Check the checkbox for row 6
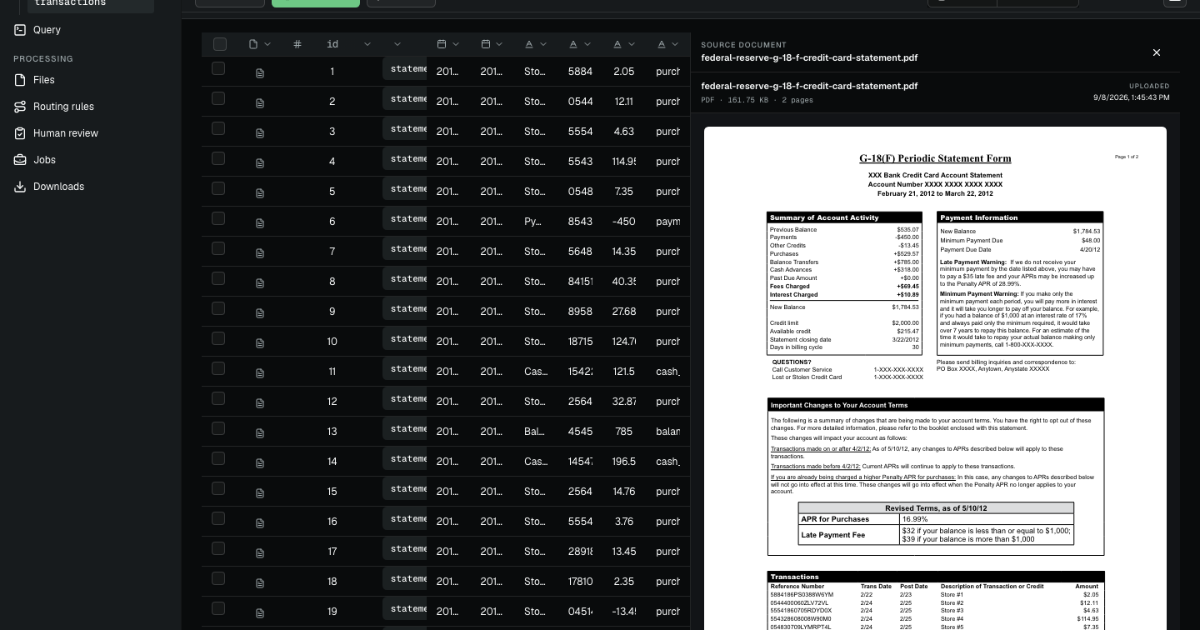The height and width of the screenshot is (630, 1200). coord(218,219)
